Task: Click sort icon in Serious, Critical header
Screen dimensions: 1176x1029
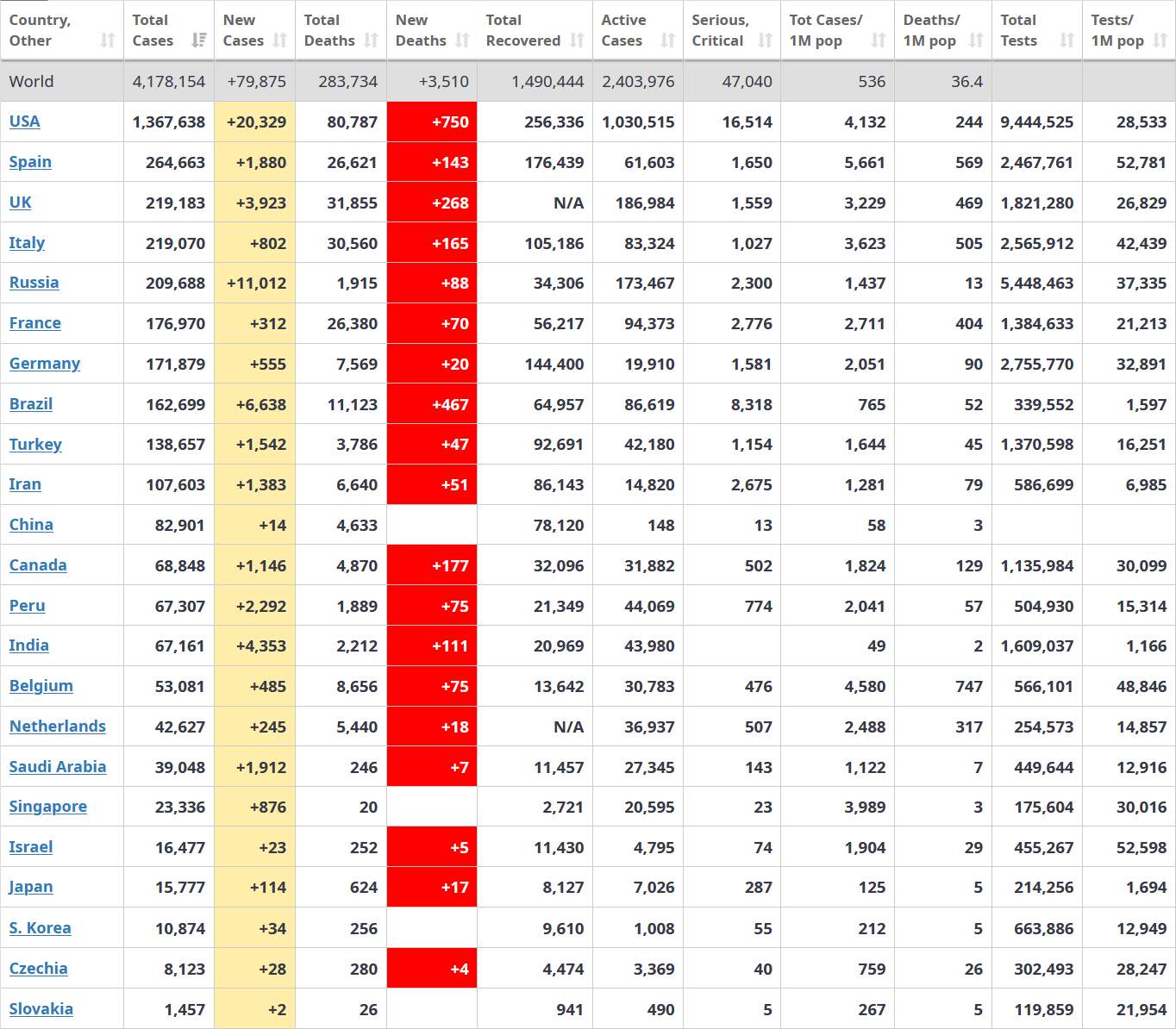Action: click(x=766, y=41)
